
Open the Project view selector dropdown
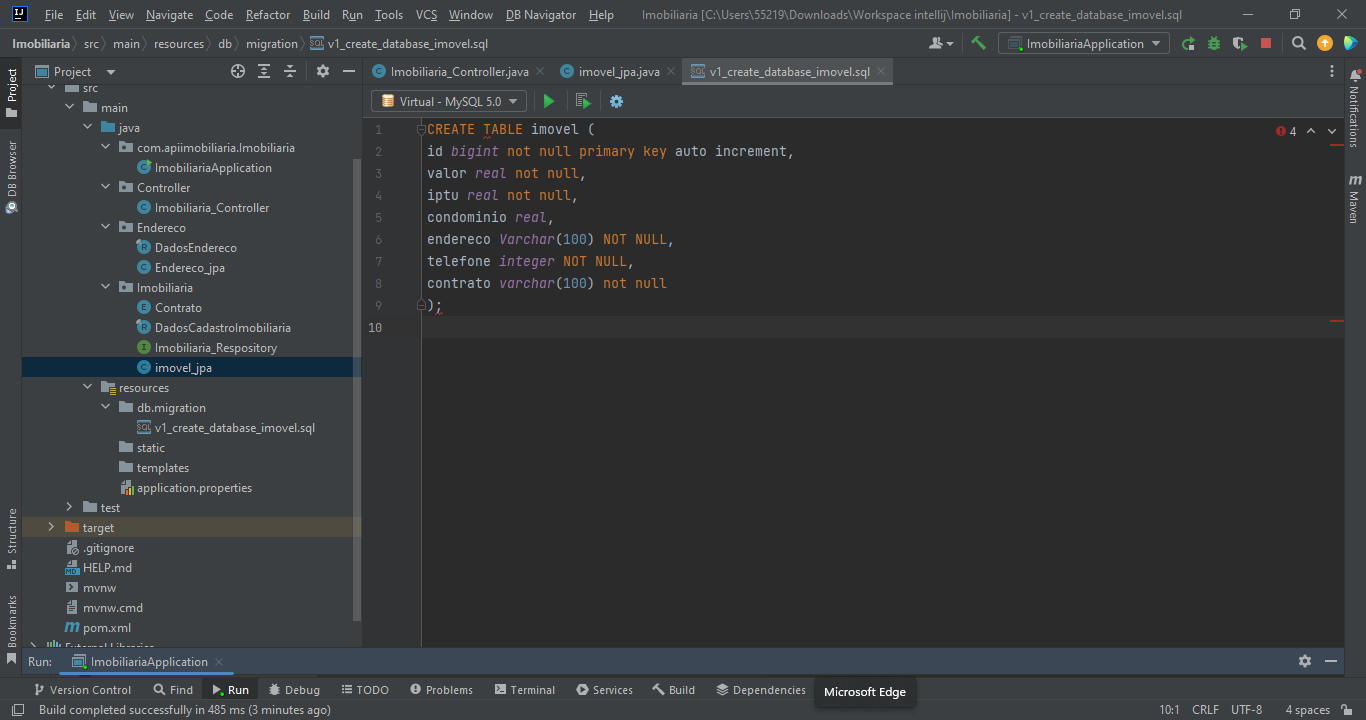pos(76,71)
